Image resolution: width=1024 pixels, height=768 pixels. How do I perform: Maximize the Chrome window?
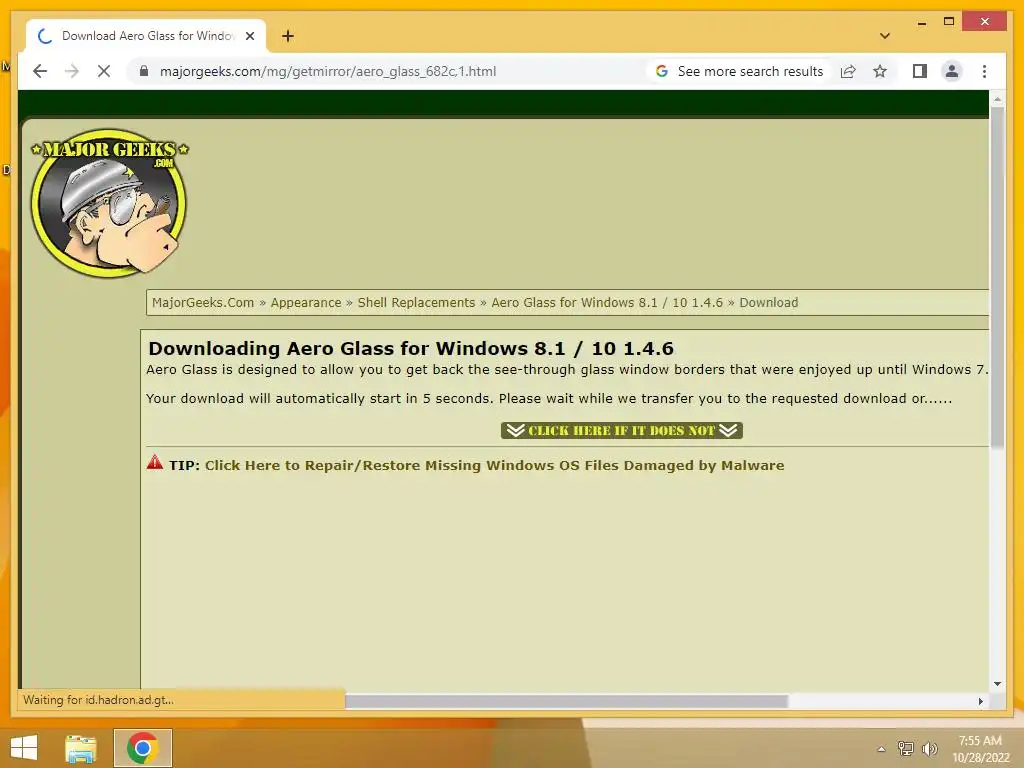(949, 22)
